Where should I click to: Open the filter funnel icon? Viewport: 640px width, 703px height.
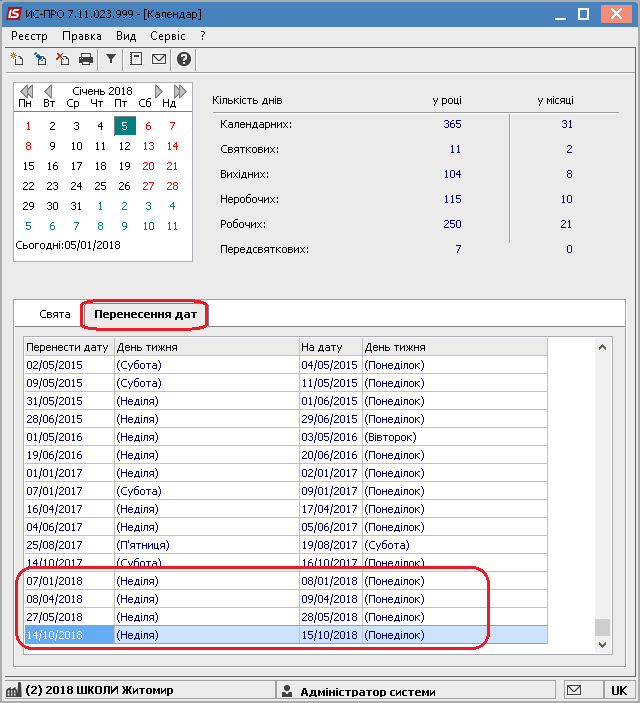click(111, 59)
